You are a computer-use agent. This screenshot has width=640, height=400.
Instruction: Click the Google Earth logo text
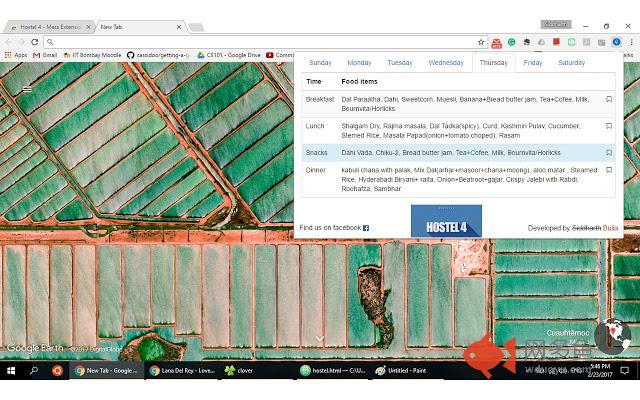coord(35,348)
